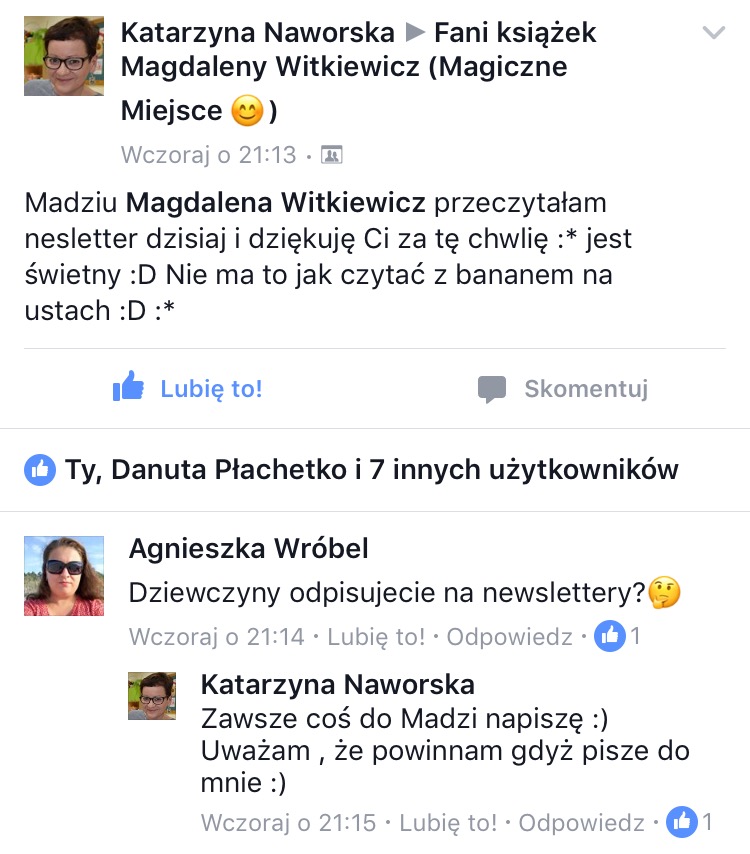Reply to Agnieszka Wróbel's comment via Odpowiedz

pos(509,637)
